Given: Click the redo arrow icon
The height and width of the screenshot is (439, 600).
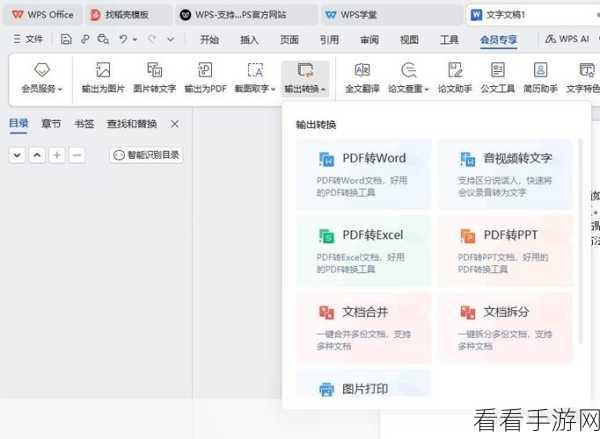Looking at the screenshot, I should click(x=152, y=39).
